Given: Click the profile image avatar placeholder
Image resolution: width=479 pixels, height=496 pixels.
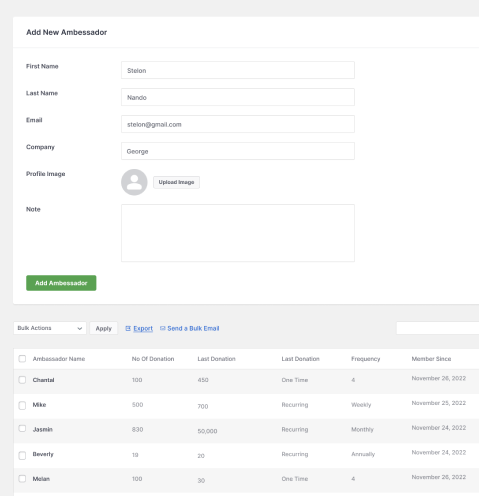Looking at the screenshot, I should 134,182.
